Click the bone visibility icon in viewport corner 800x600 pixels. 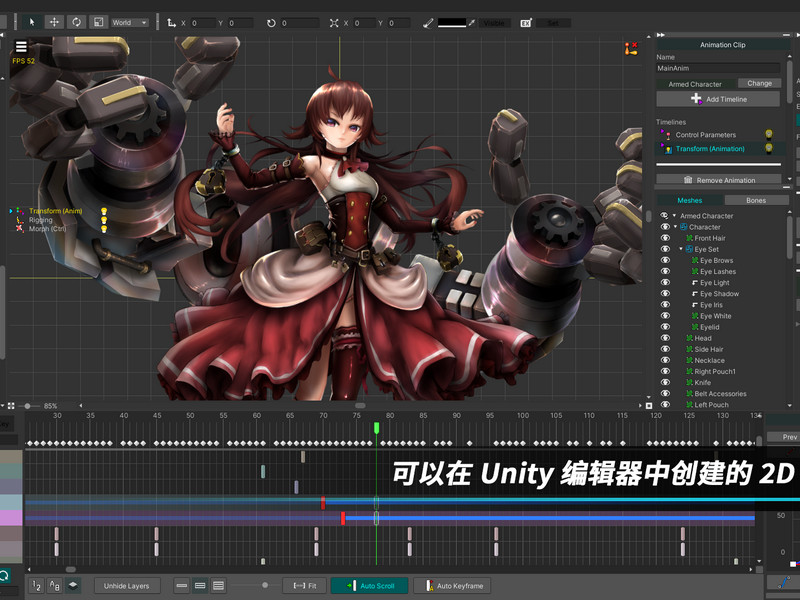(631, 48)
